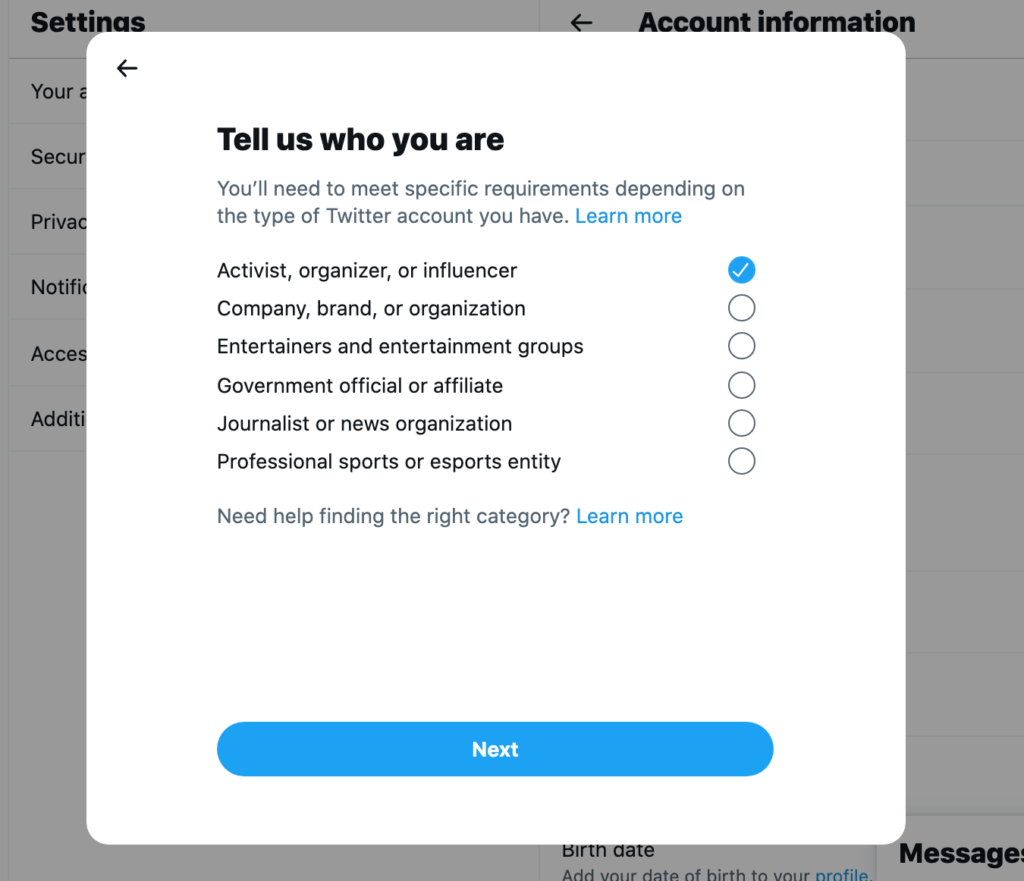The image size is (1024, 881).
Task: Click the profile link under Birth date
Action: point(841,874)
